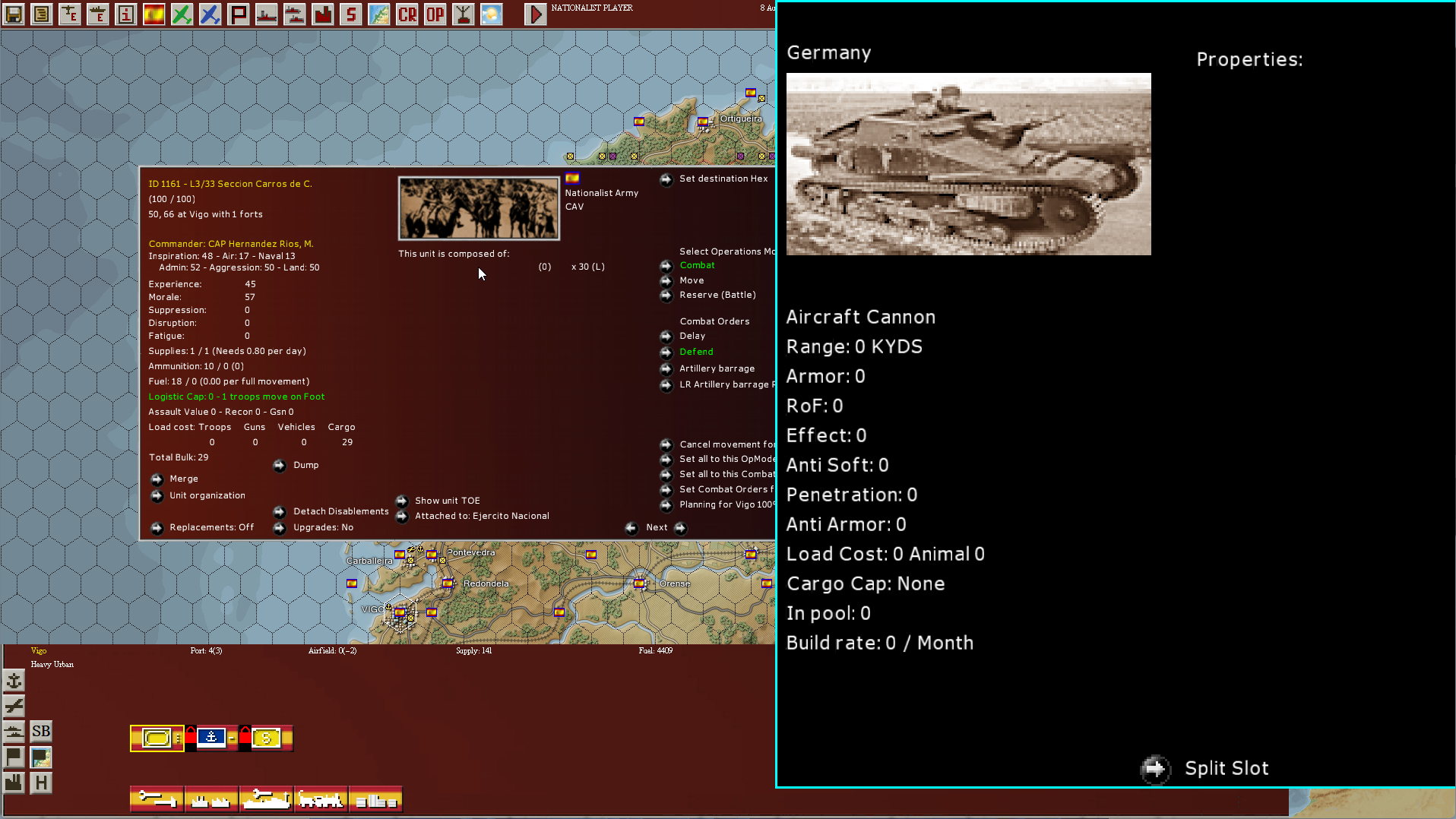Click the floppy disk save game icon
Viewport: 1456px width, 819px height.
(14, 14)
